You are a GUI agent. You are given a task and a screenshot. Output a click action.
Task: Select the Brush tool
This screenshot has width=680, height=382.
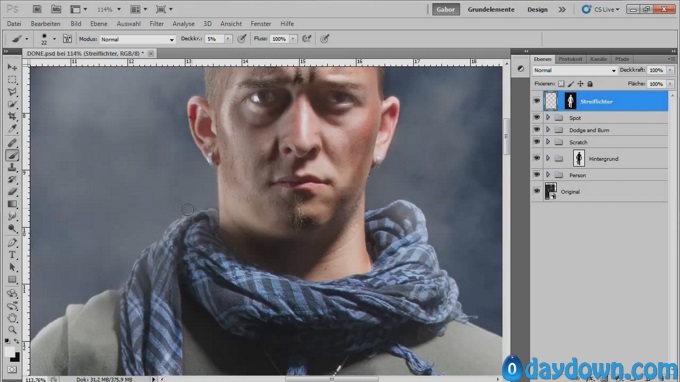tap(12, 155)
